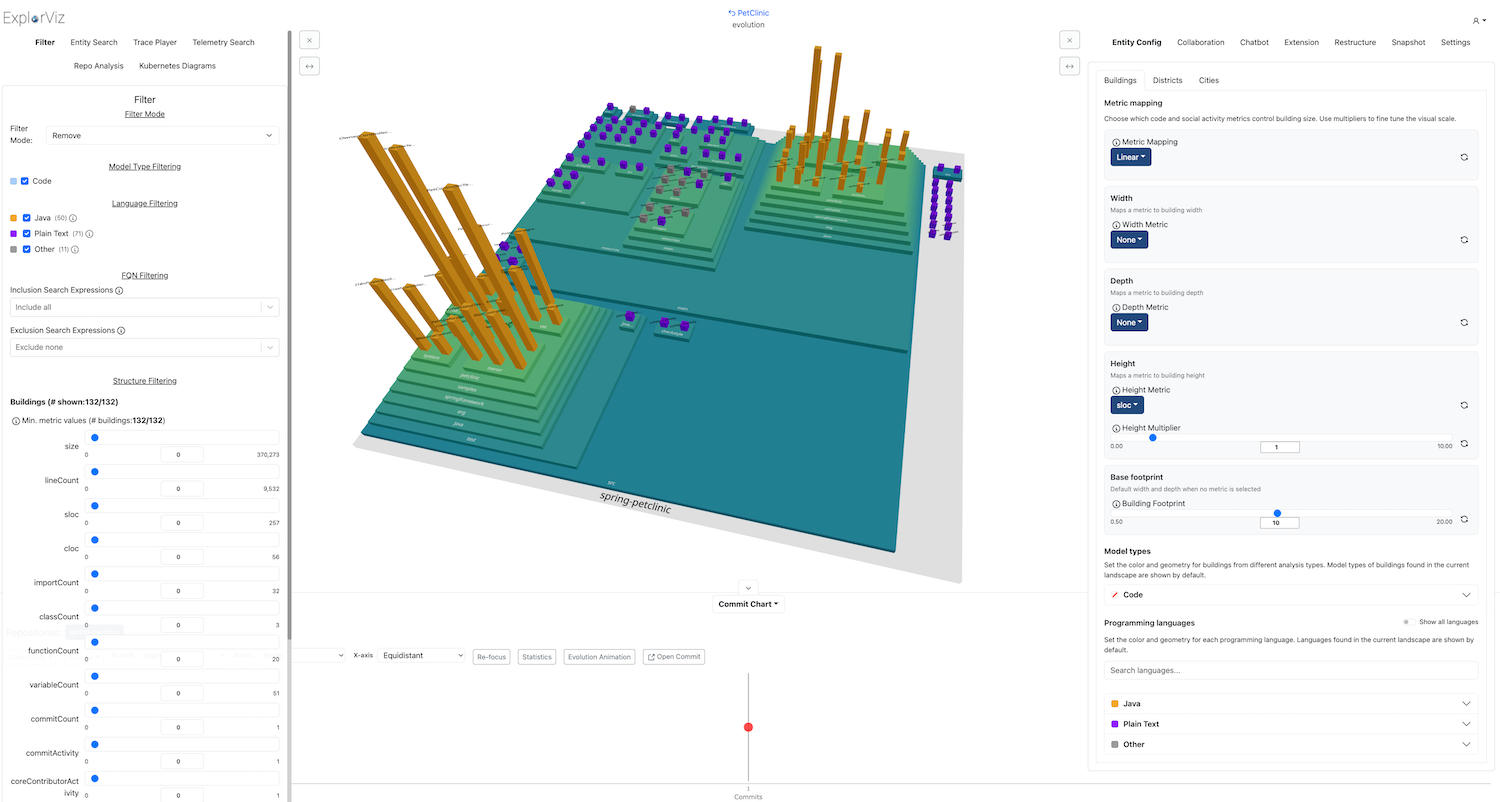Click info icon next to Exclusion Search Expressions
The height and width of the screenshot is (802, 1500).
point(122,331)
